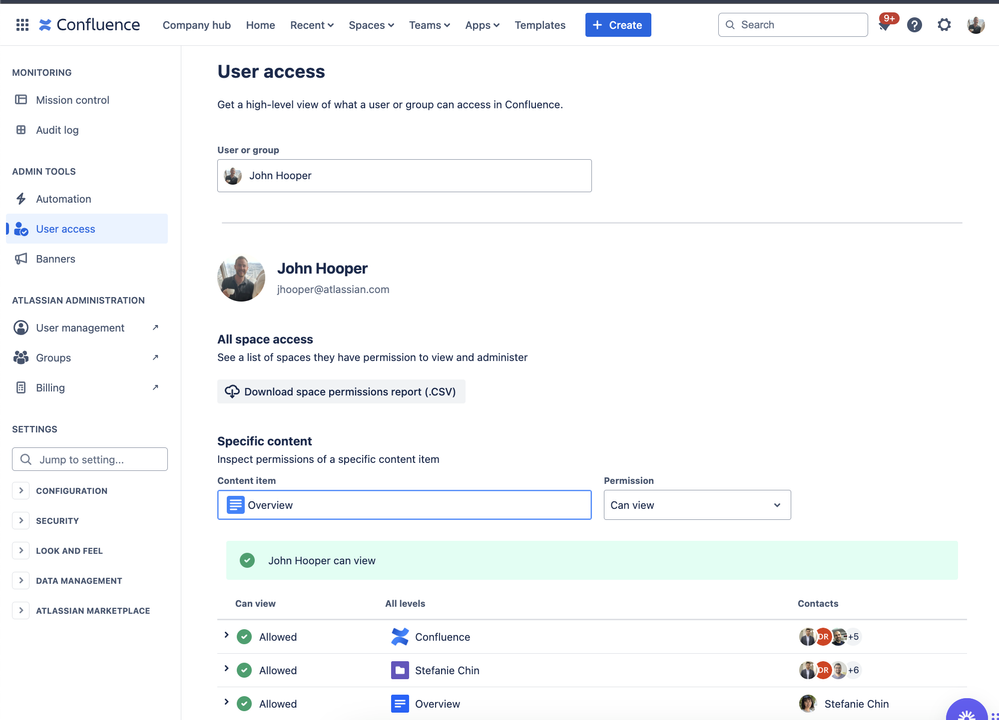Viewport: 999px width, 720px height.
Task: Click the Confluence icon in All levels table
Action: (x=399, y=637)
